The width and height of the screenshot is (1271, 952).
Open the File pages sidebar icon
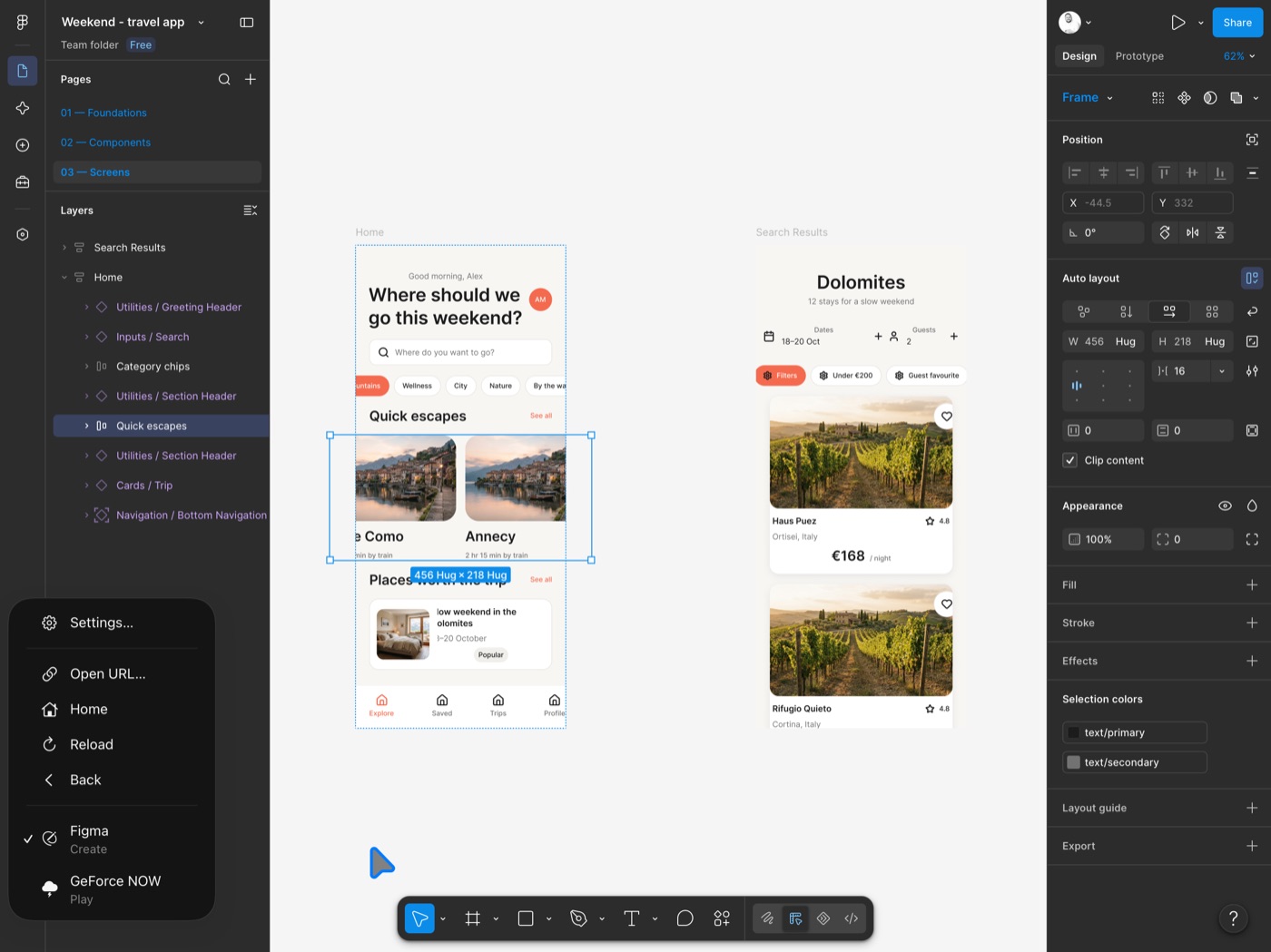(x=23, y=71)
